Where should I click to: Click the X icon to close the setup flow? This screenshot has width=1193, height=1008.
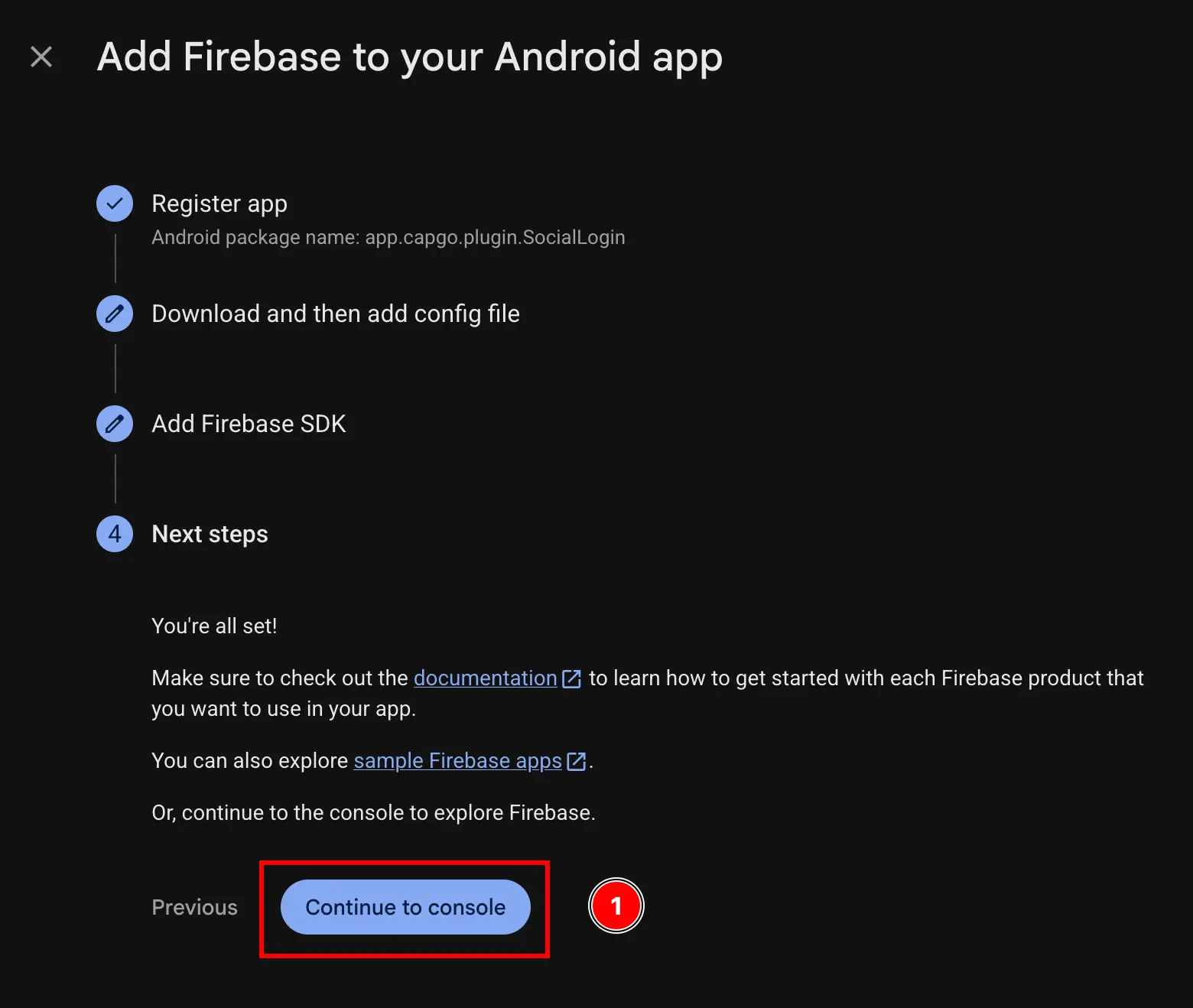41,56
